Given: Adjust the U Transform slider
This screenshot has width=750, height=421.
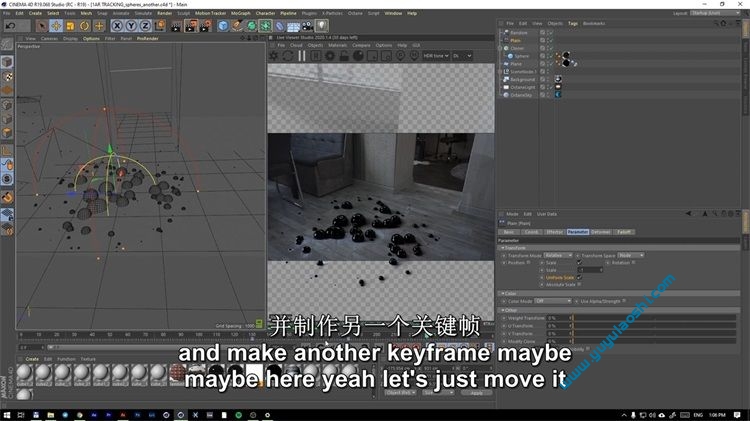Looking at the screenshot, I should [x=653, y=326].
